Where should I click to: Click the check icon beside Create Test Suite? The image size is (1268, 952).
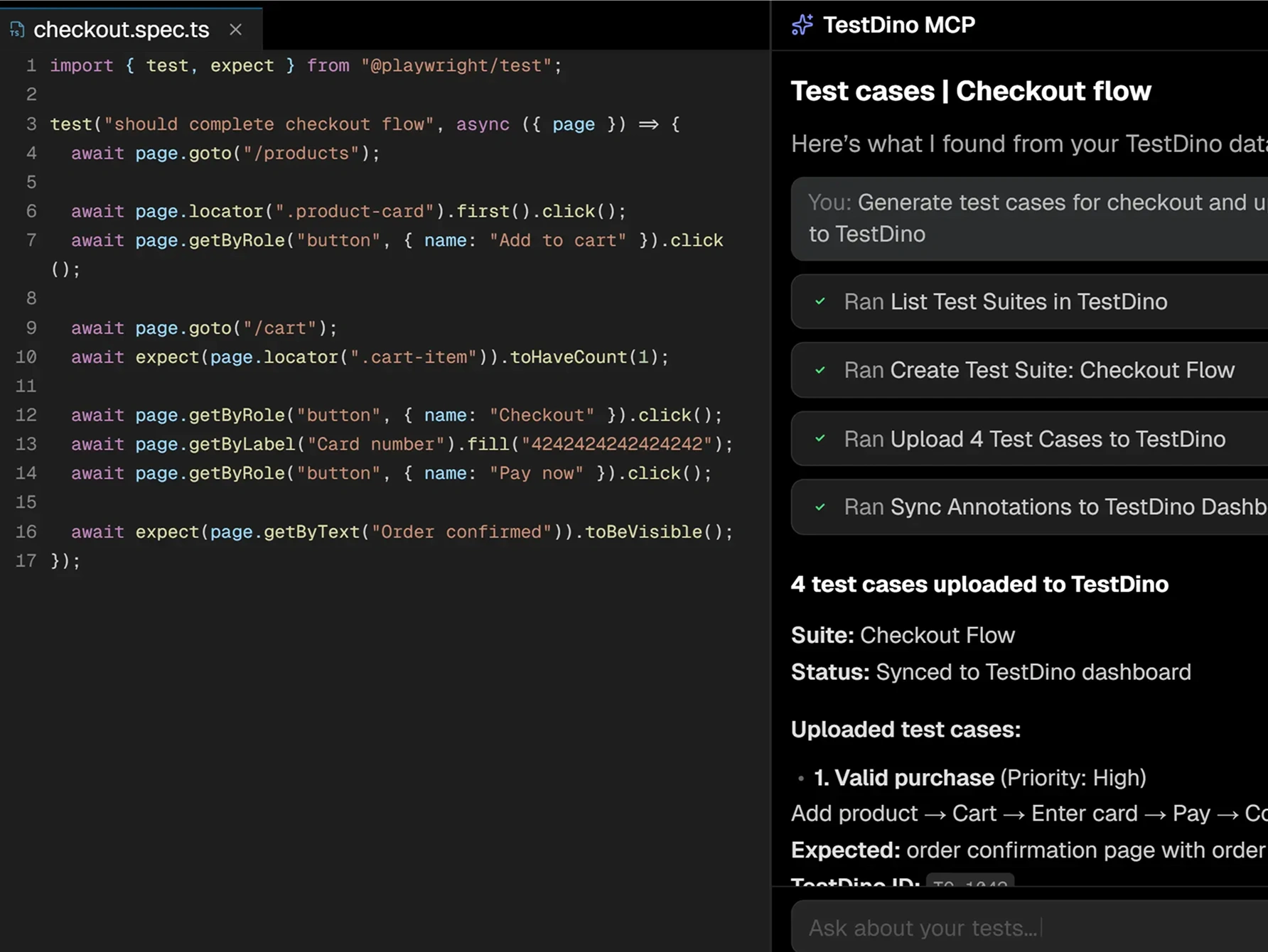[x=820, y=370]
